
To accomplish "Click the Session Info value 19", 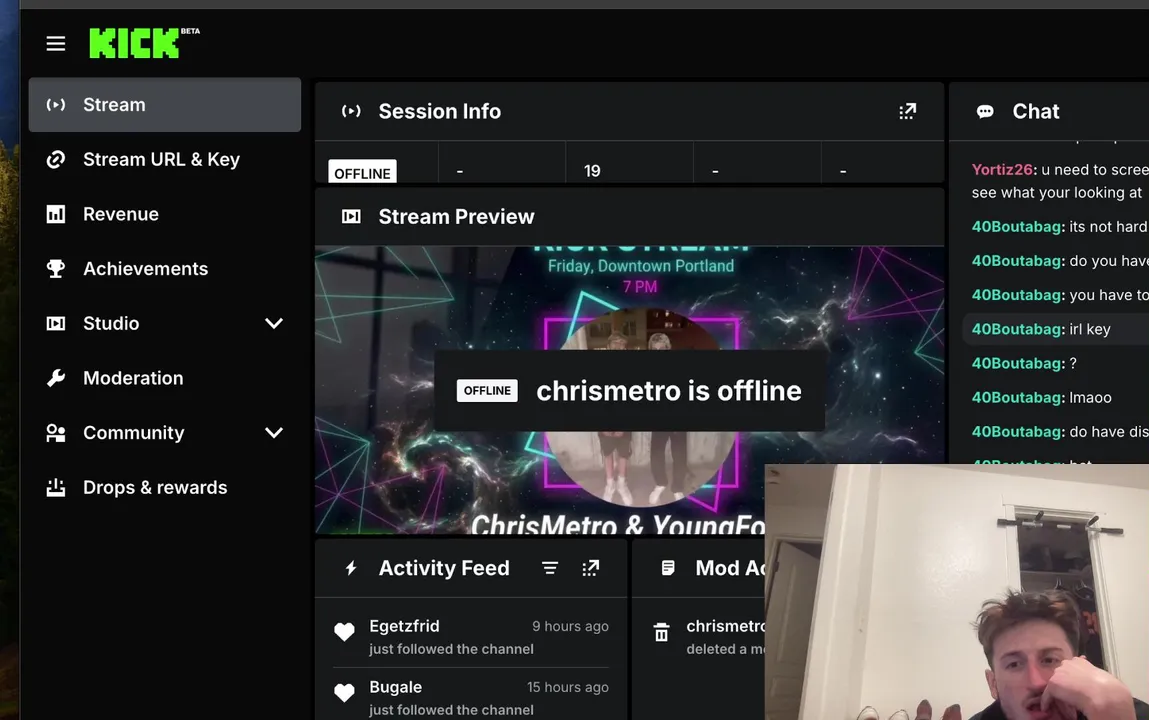I will pyautogui.click(x=592, y=171).
